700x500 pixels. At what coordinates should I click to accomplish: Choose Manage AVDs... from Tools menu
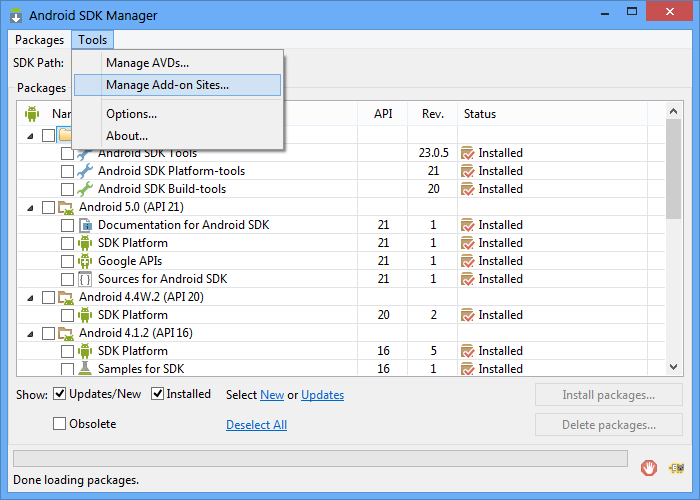click(178, 63)
